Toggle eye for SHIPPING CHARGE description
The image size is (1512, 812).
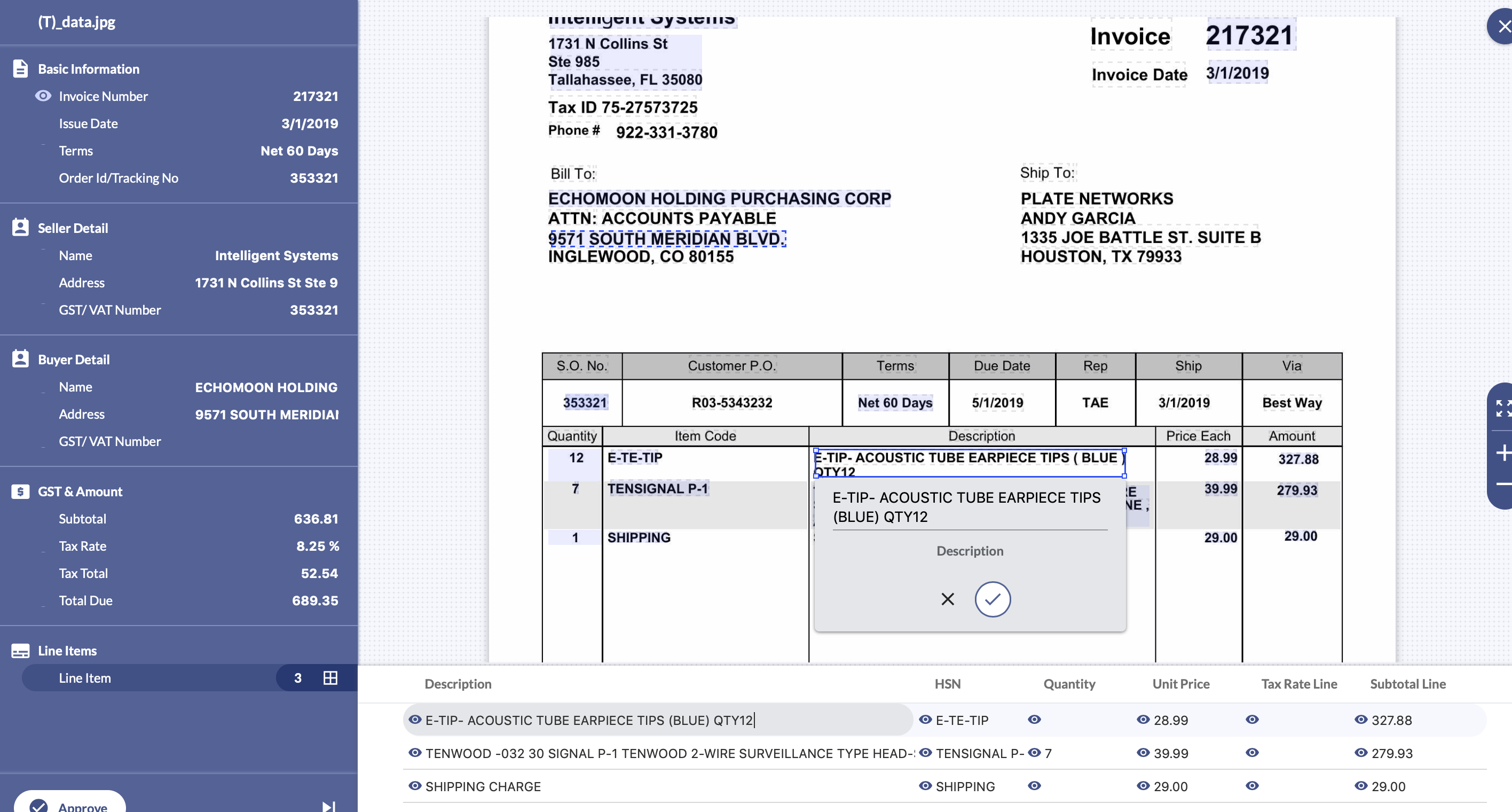415,786
